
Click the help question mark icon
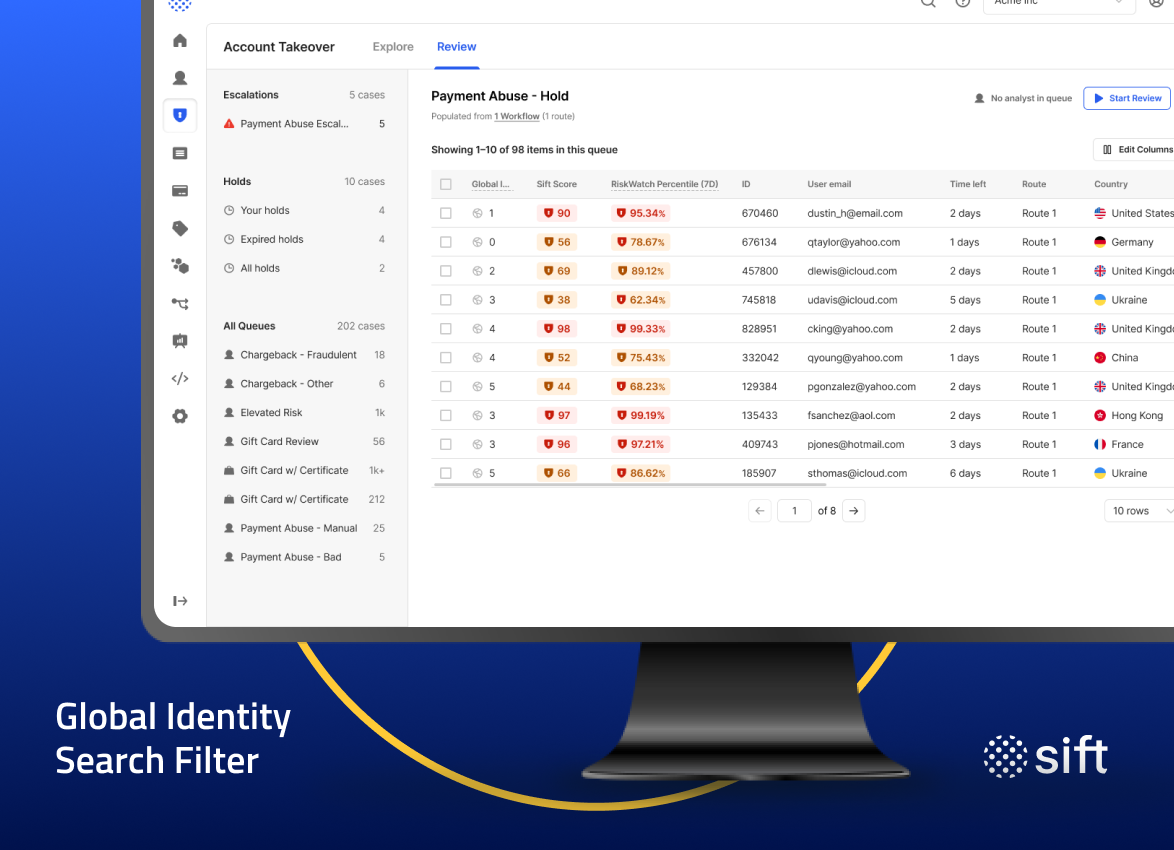click(x=963, y=2)
